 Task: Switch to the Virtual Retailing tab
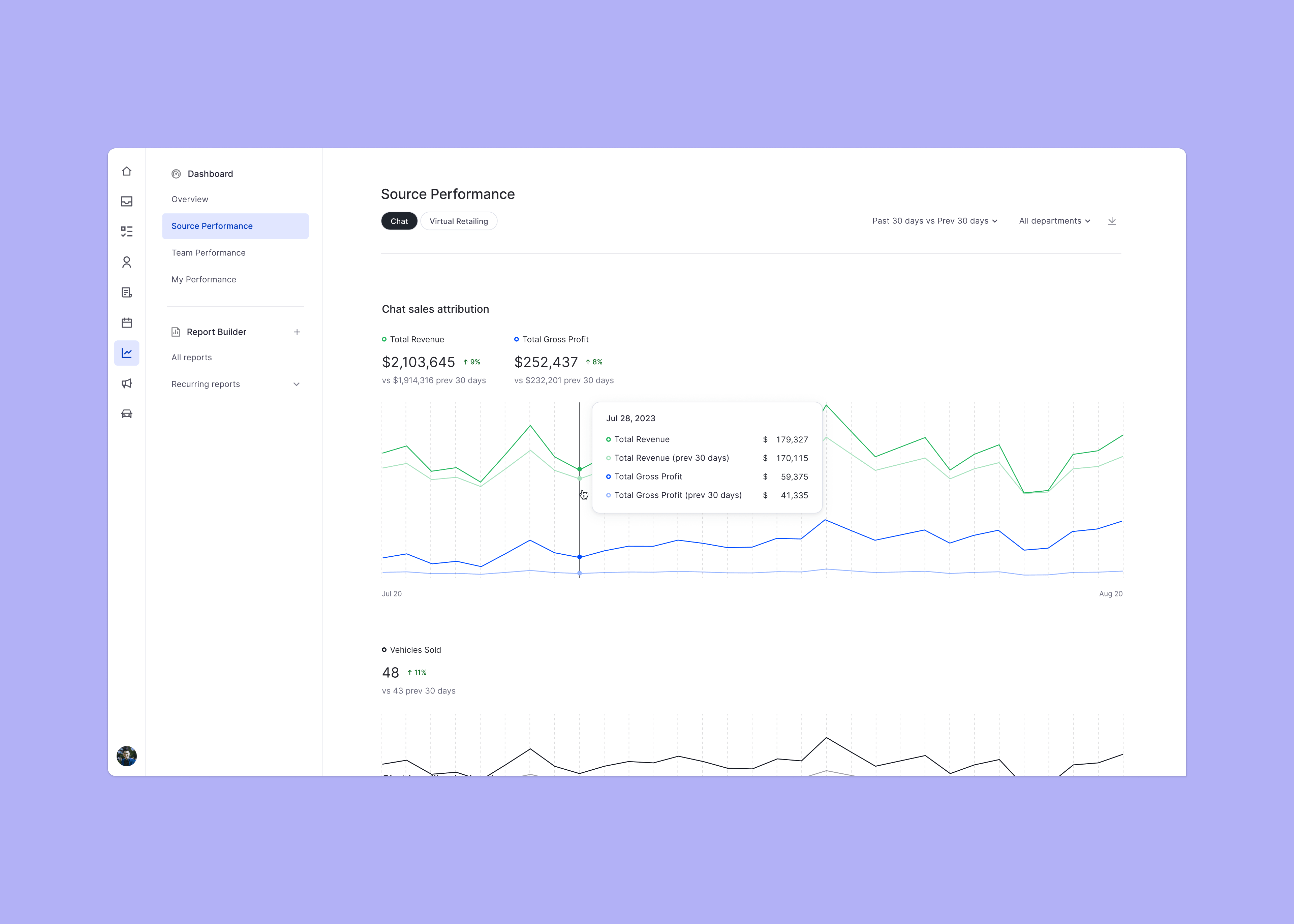tap(458, 221)
